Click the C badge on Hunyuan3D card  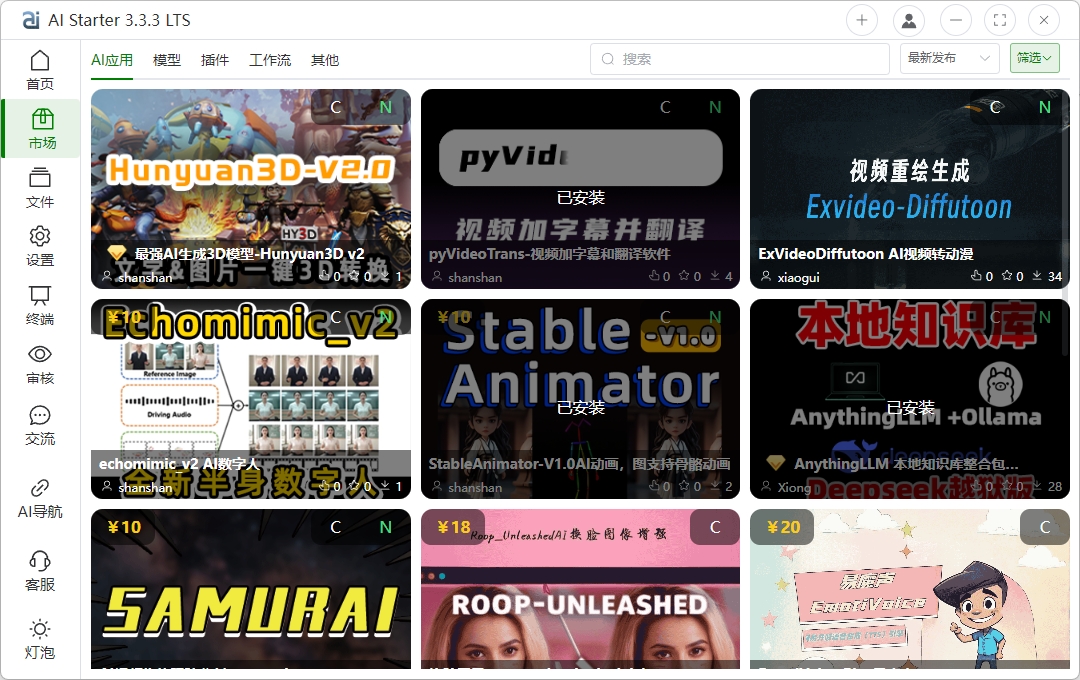[x=335, y=107]
